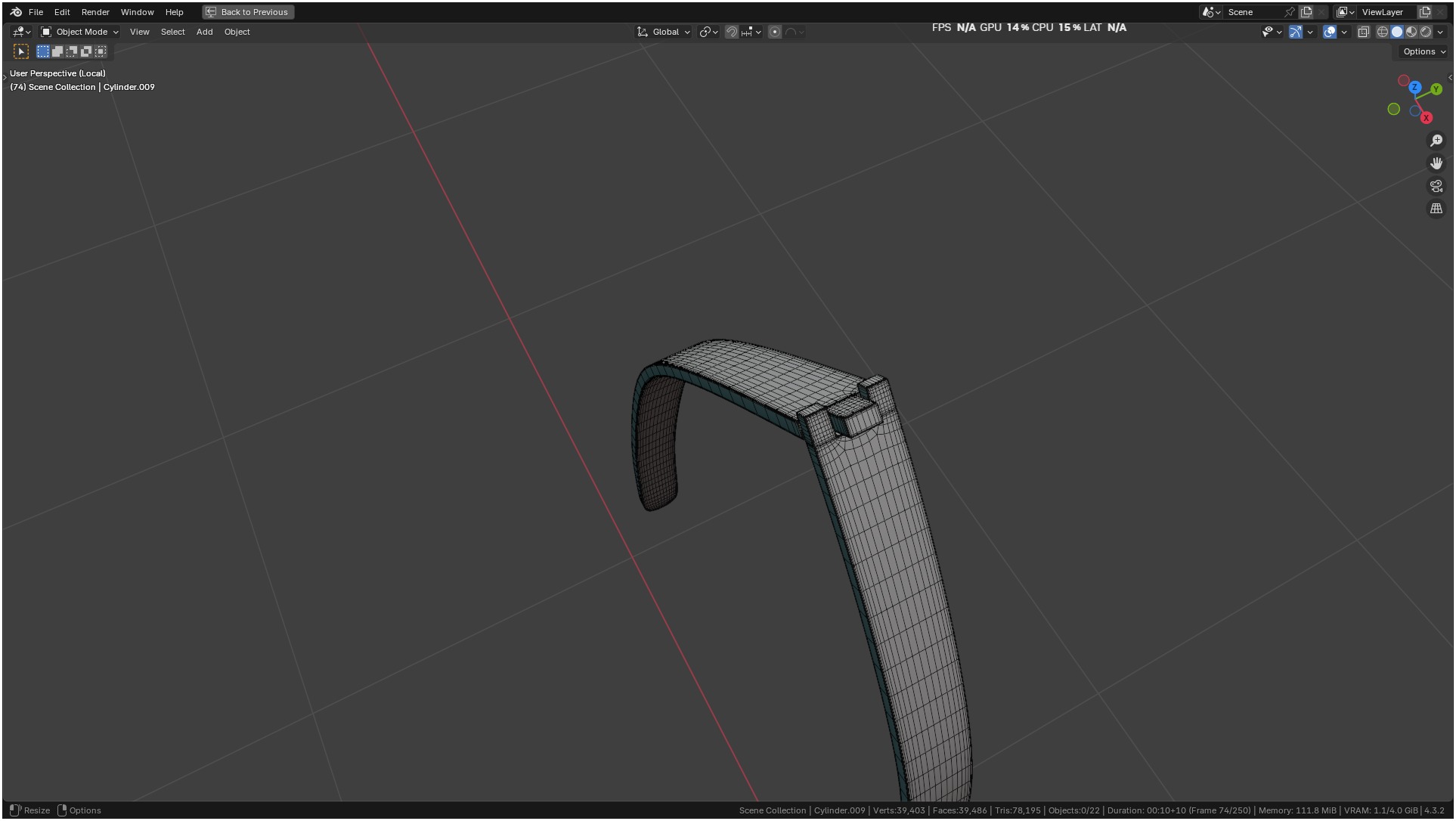The width and height of the screenshot is (1456, 821).
Task: Click the pan view hand icon
Action: coord(1436,163)
